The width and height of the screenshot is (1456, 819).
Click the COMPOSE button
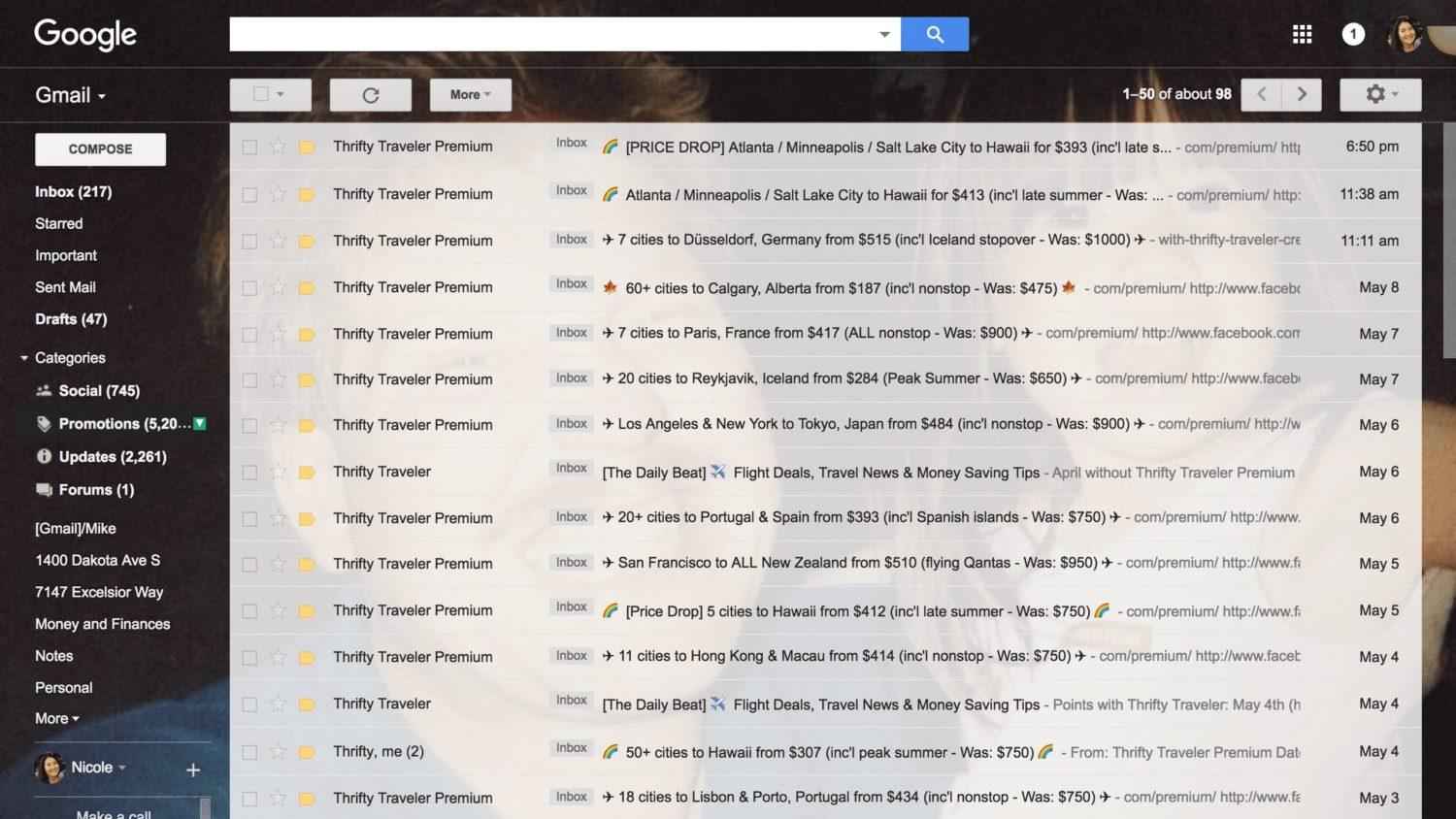(x=101, y=149)
